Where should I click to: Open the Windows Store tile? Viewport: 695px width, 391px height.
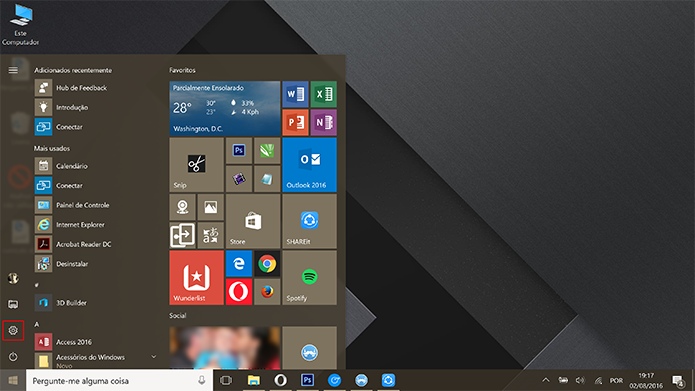tap(253, 221)
